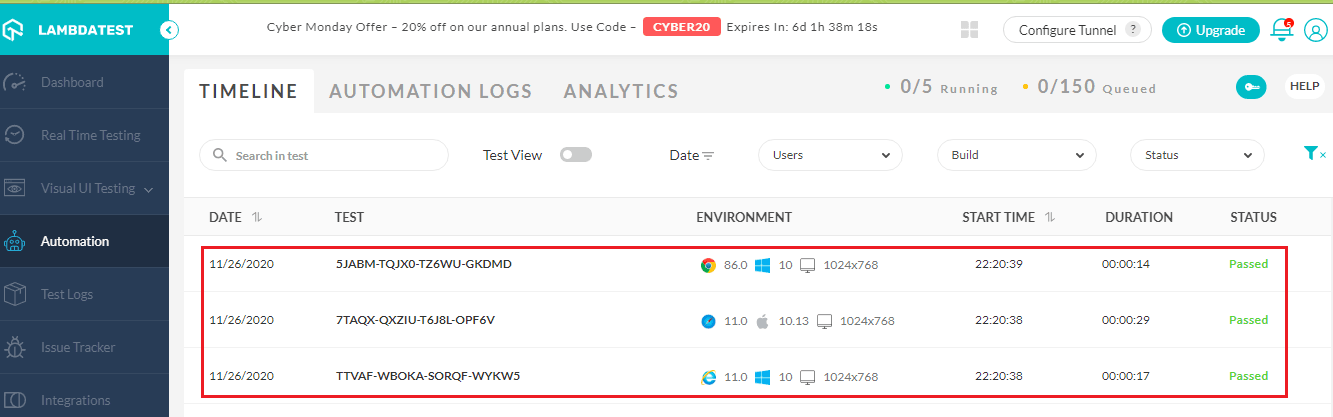The height and width of the screenshot is (417, 1333).
Task: Toggle the Test View switch
Action: coord(576,155)
